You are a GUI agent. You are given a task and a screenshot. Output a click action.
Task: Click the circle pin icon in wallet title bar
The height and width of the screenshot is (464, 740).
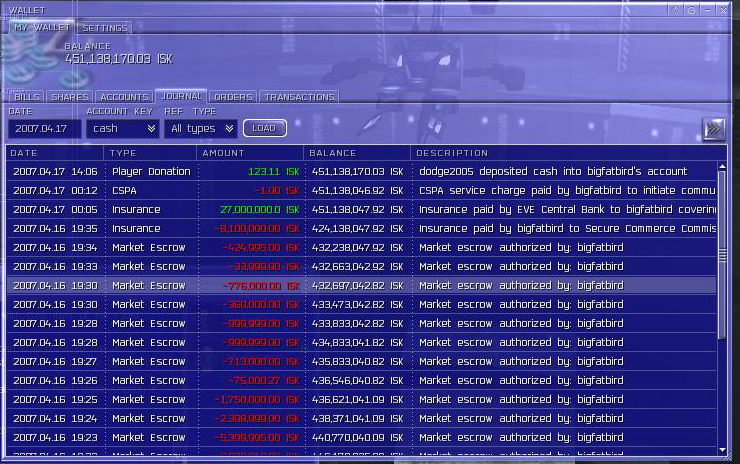coord(691,10)
